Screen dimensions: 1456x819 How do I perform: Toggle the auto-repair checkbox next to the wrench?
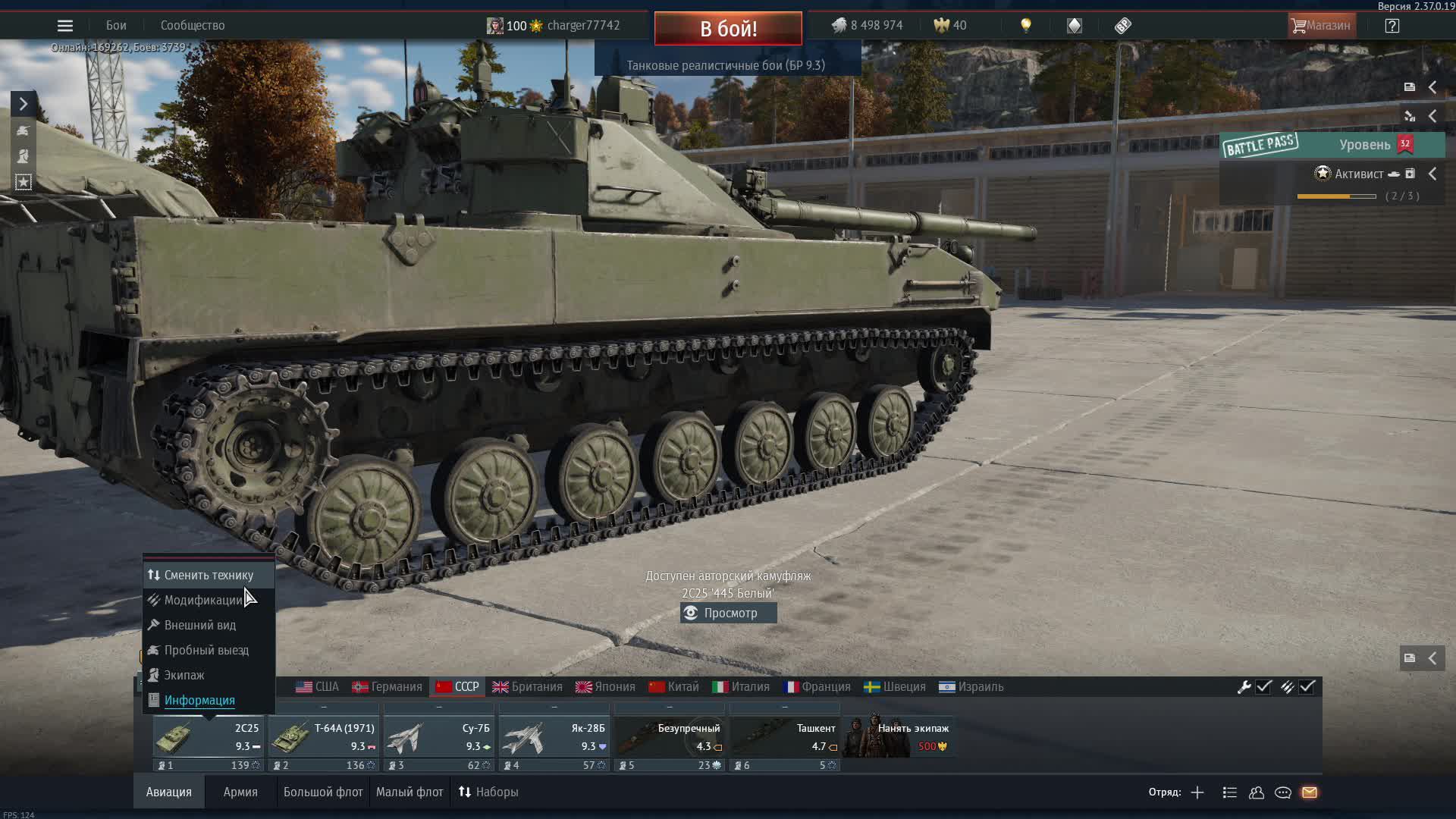click(x=1263, y=687)
